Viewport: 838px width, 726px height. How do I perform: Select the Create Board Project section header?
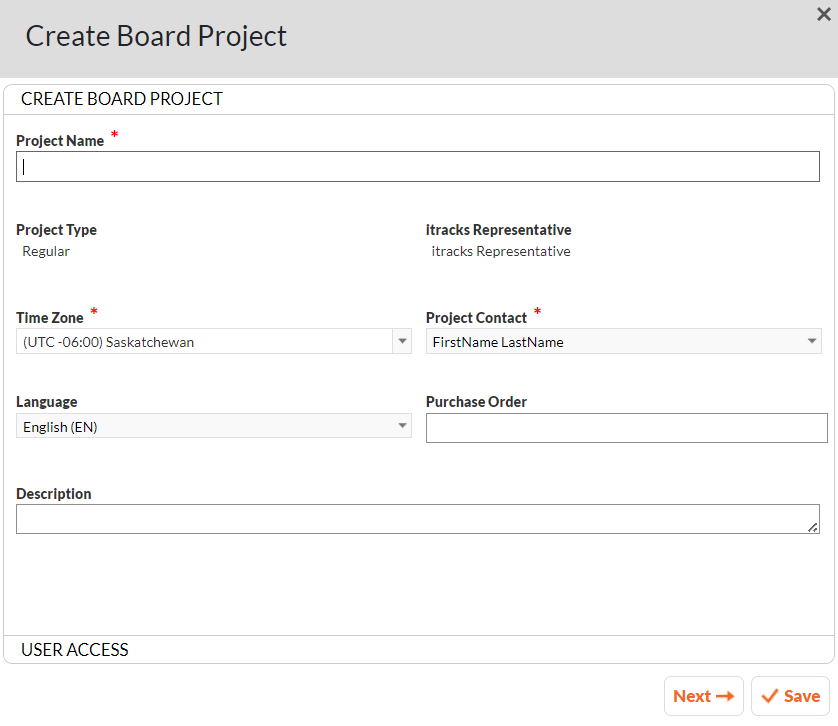coord(418,99)
